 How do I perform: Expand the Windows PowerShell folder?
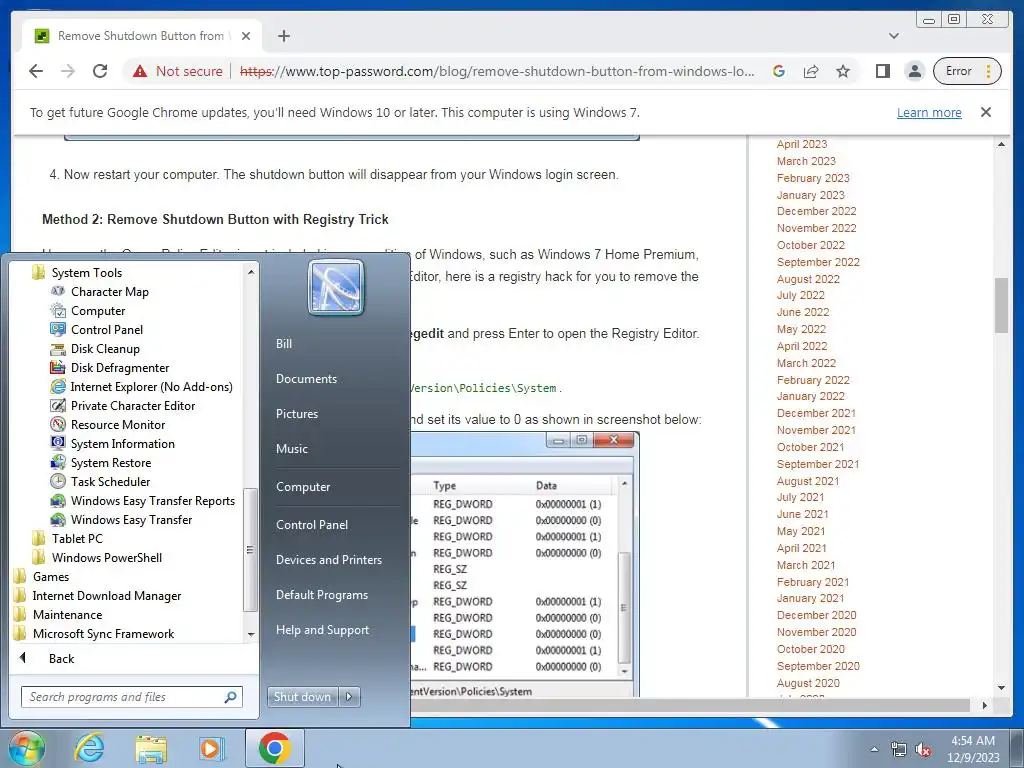click(106, 558)
